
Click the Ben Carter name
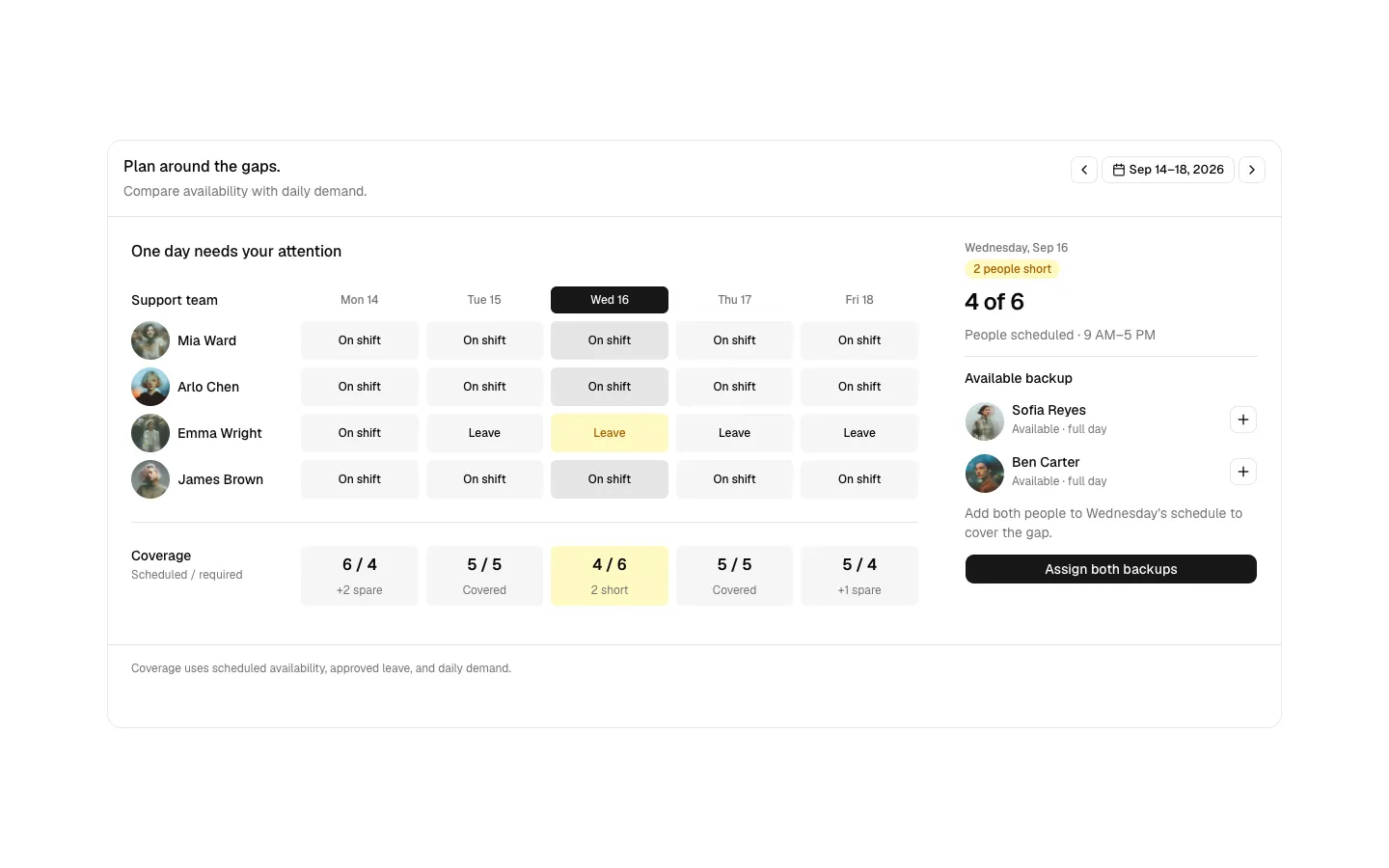coord(1046,462)
